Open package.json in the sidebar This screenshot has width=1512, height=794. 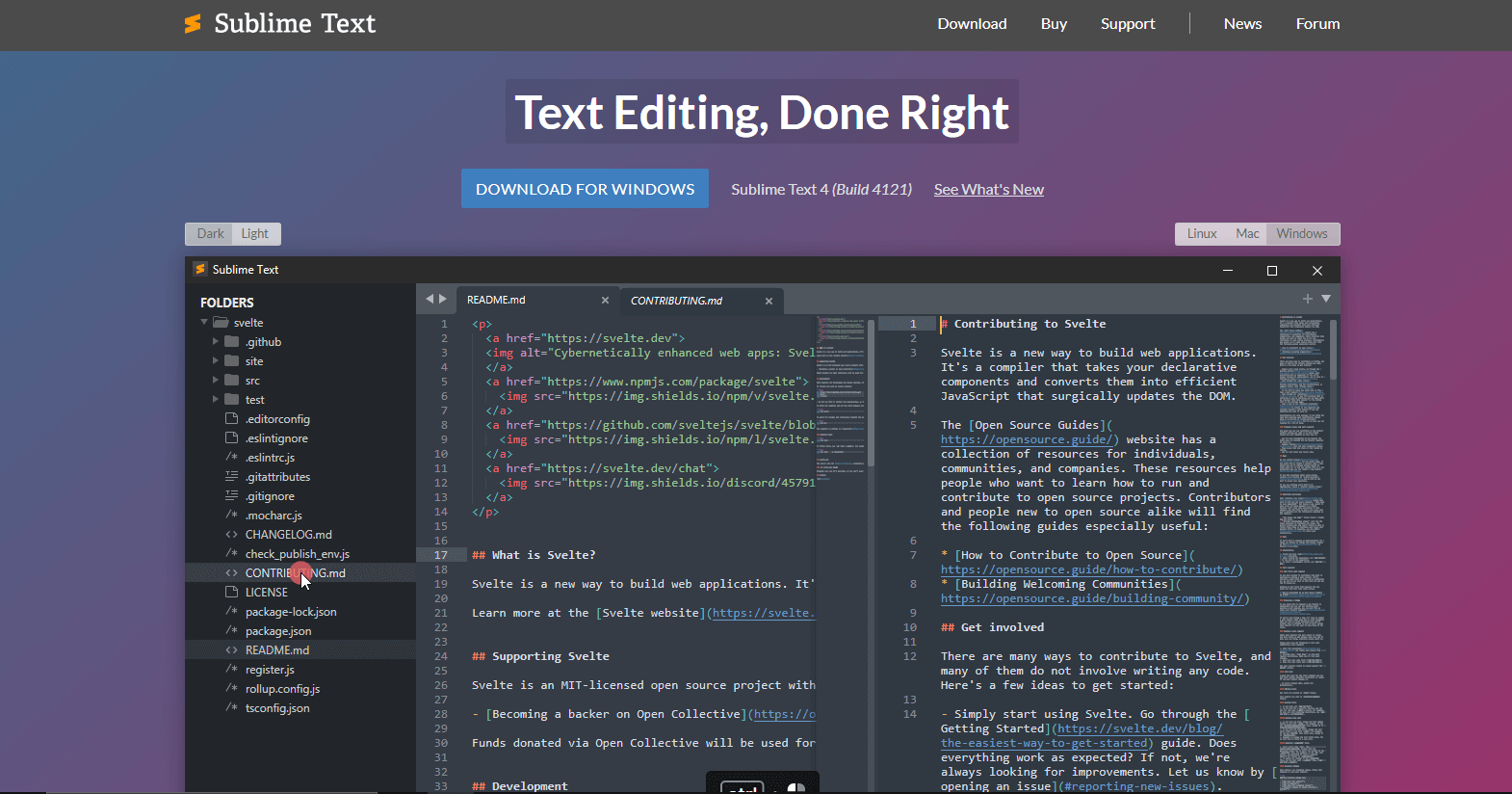[300, 631]
